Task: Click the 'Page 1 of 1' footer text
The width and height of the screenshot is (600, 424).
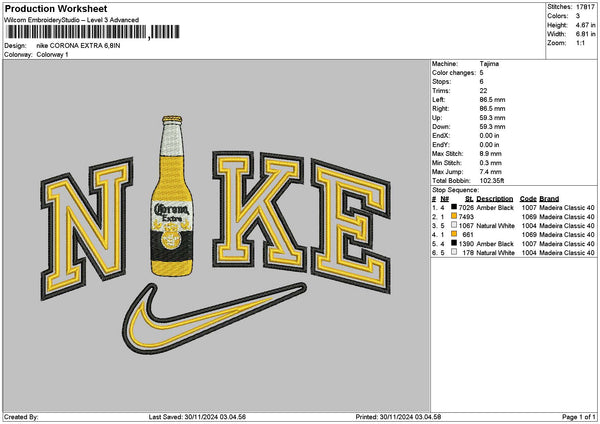Action: (x=579, y=417)
